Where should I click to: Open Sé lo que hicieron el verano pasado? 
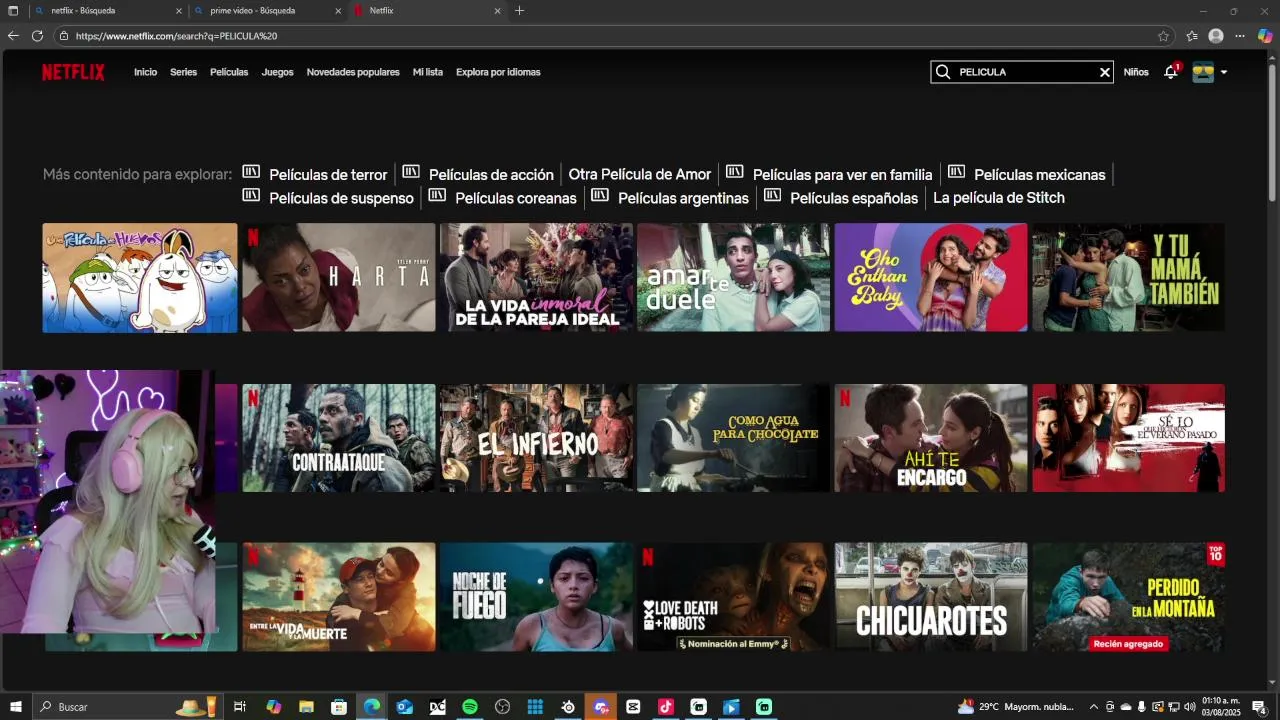pyautogui.click(x=1128, y=438)
